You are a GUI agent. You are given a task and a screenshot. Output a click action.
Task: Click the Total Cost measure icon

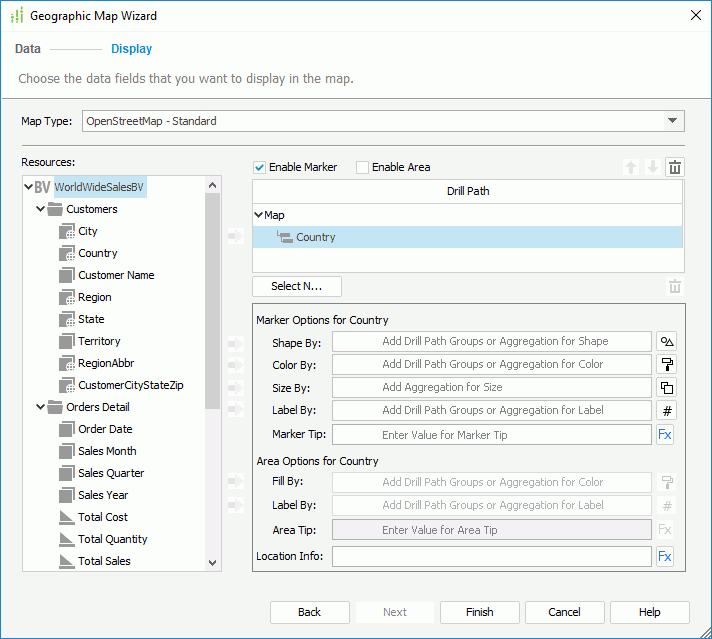pos(67,517)
